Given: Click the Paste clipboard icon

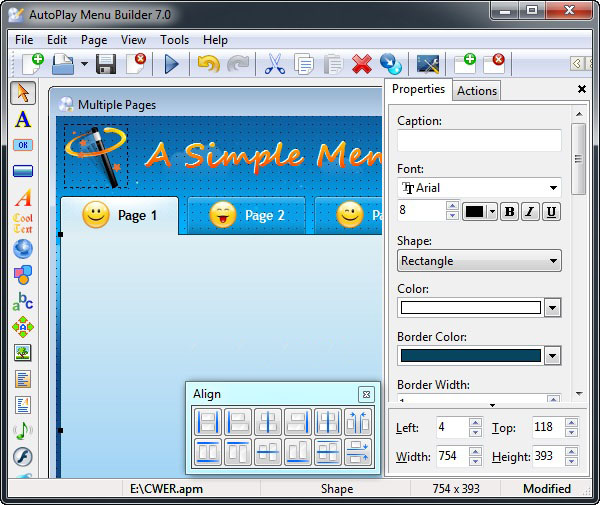Looking at the screenshot, I should pyautogui.click(x=333, y=64).
